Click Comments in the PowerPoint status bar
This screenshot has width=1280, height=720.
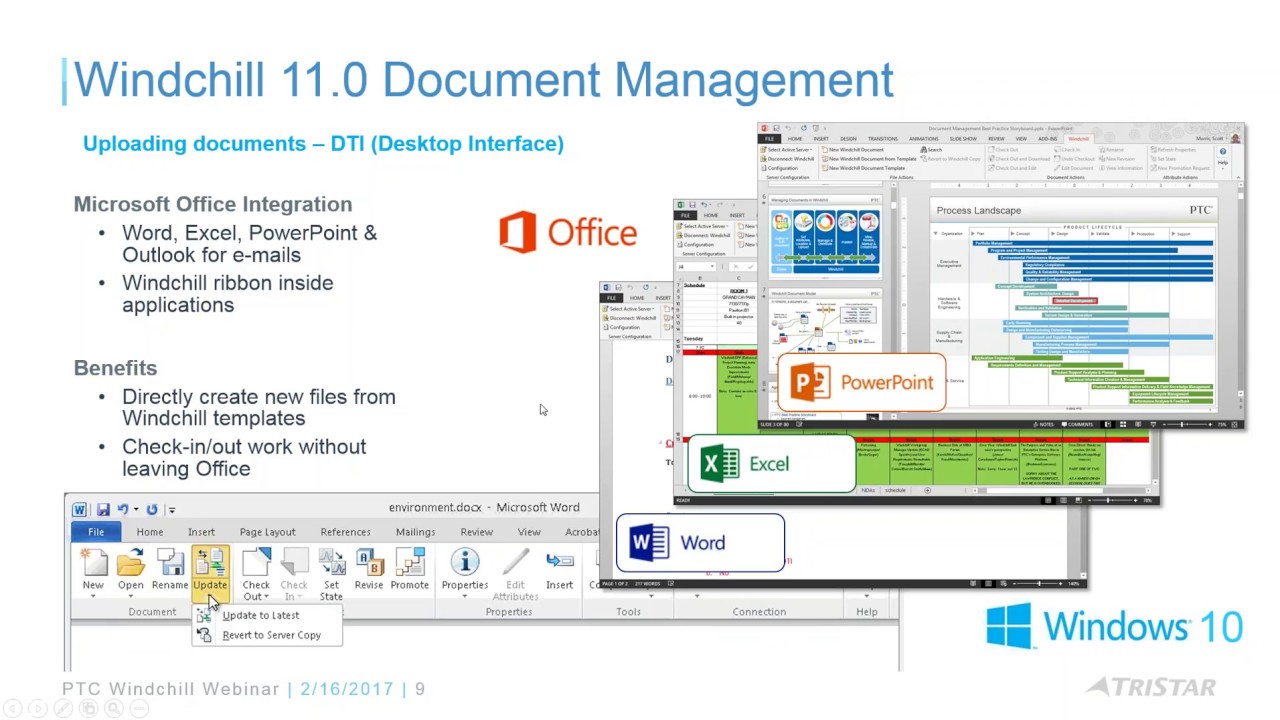(1077, 425)
